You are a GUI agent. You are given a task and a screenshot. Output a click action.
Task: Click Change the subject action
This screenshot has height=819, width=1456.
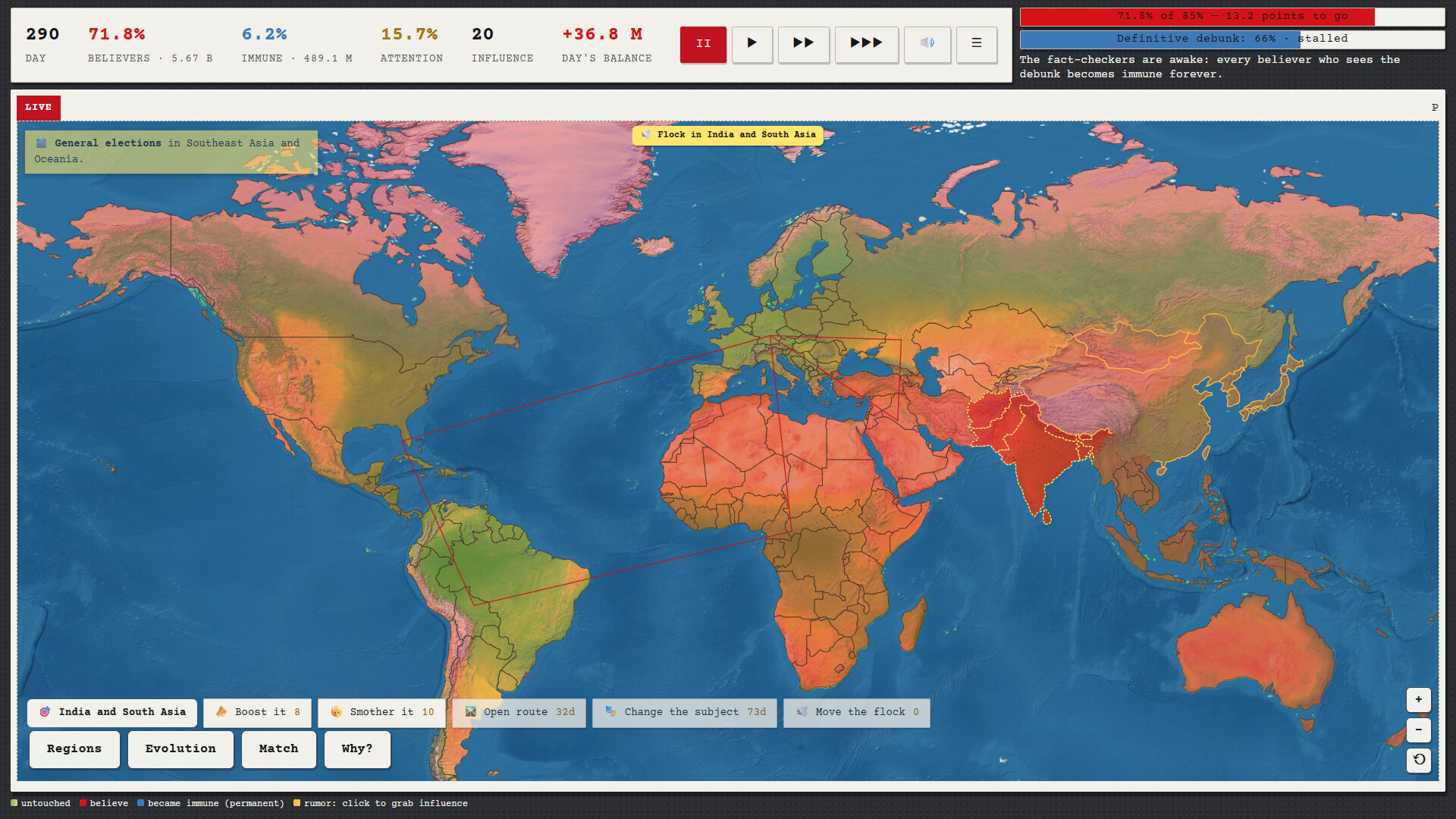tap(684, 712)
